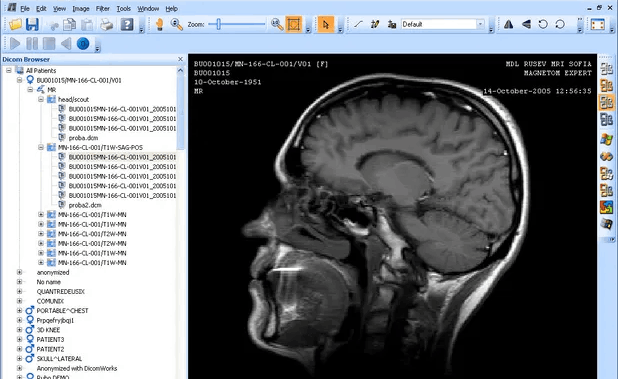Close the Dicom Browser panel
This screenshot has height=379, width=618.
(x=180, y=59)
